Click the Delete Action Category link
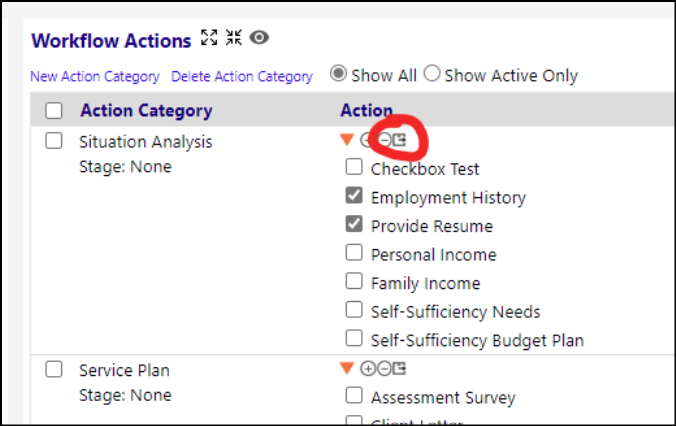The image size is (676, 426). pyautogui.click(x=242, y=76)
